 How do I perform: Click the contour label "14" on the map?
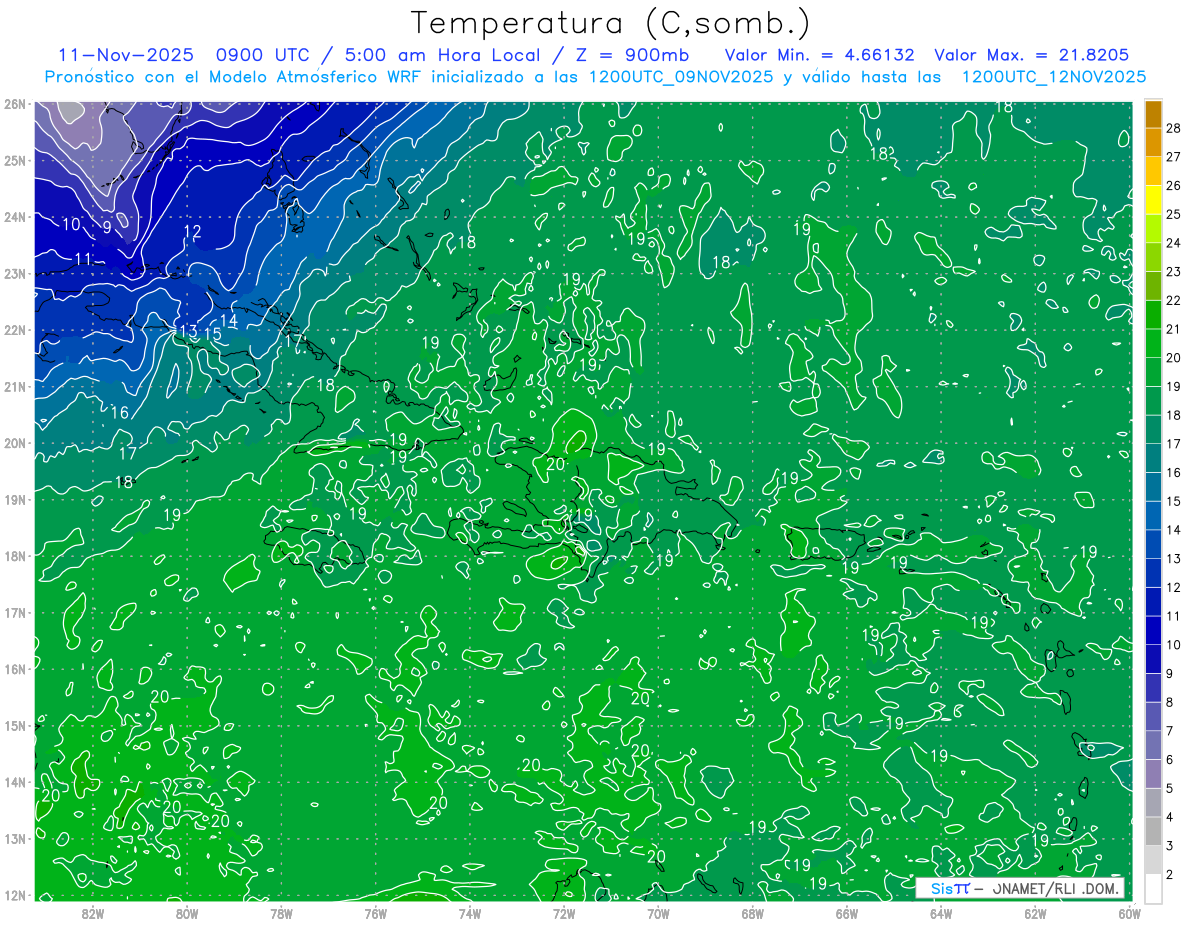click(229, 321)
